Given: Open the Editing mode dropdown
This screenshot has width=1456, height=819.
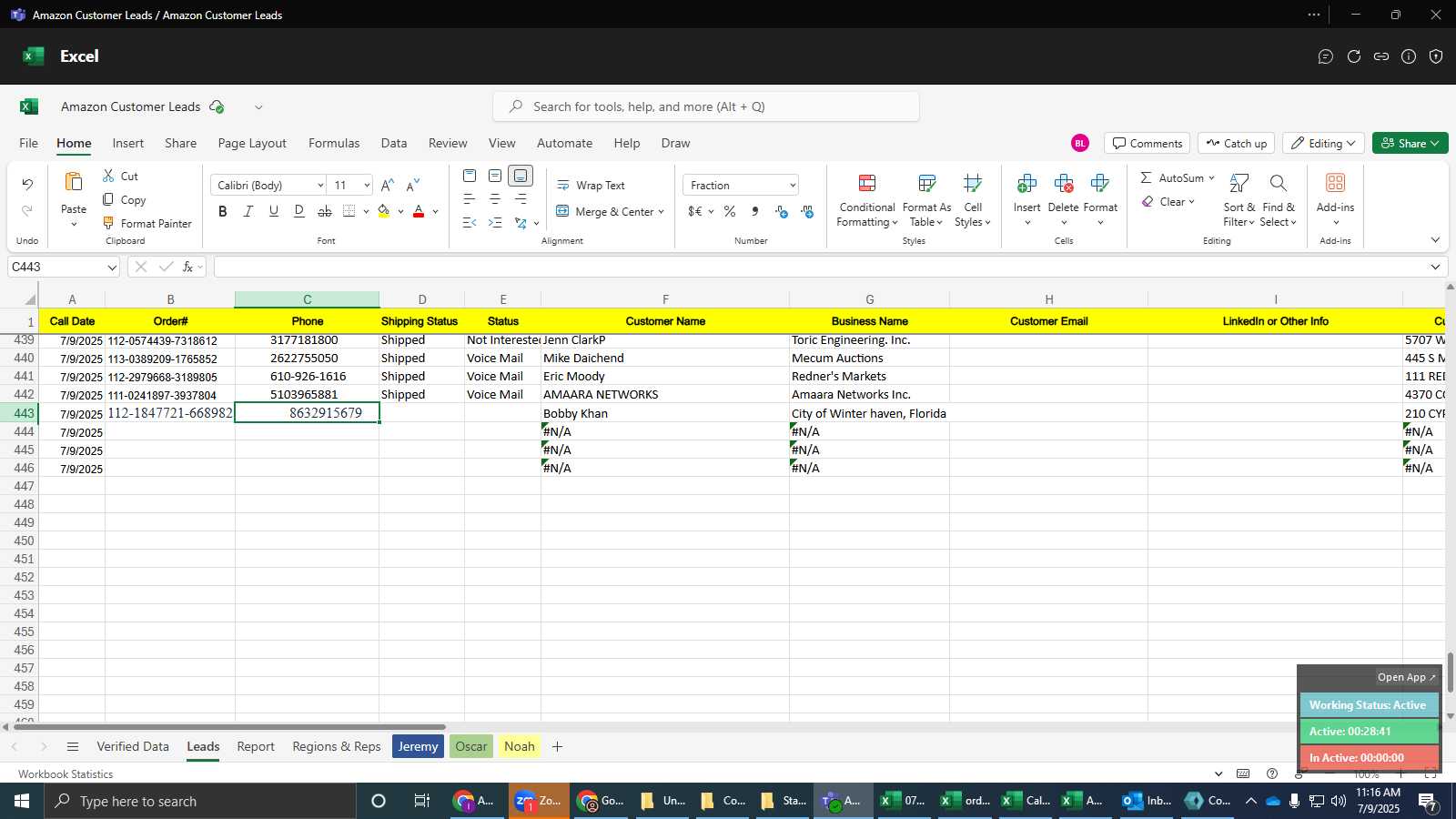Looking at the screenshot, I should pyautogui.click(x=1322, y=143).
